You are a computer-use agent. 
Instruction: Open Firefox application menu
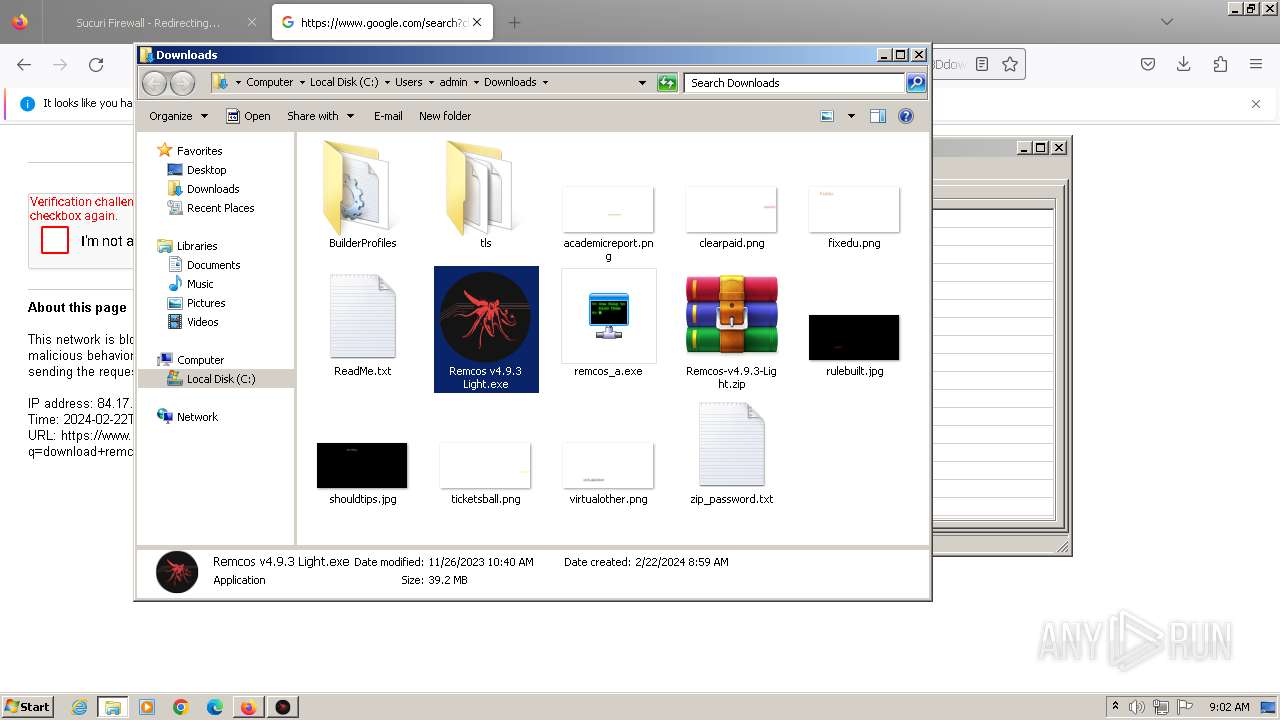tap(1256, 64)
